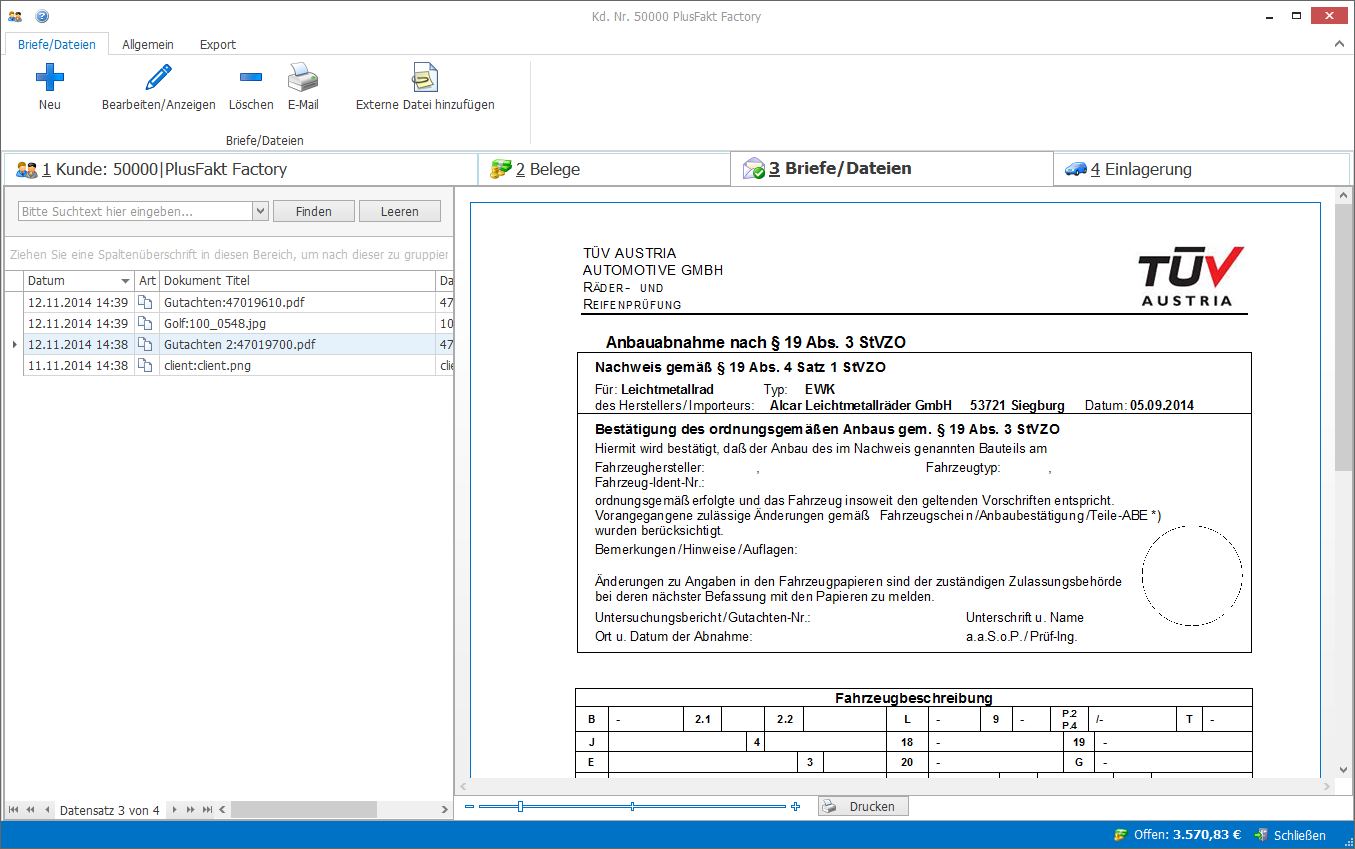The height and width of the screenshot is (849, 1355).
Task: Click the preview vertical scrollbar thumb
Action: (x=1343, y=338)
